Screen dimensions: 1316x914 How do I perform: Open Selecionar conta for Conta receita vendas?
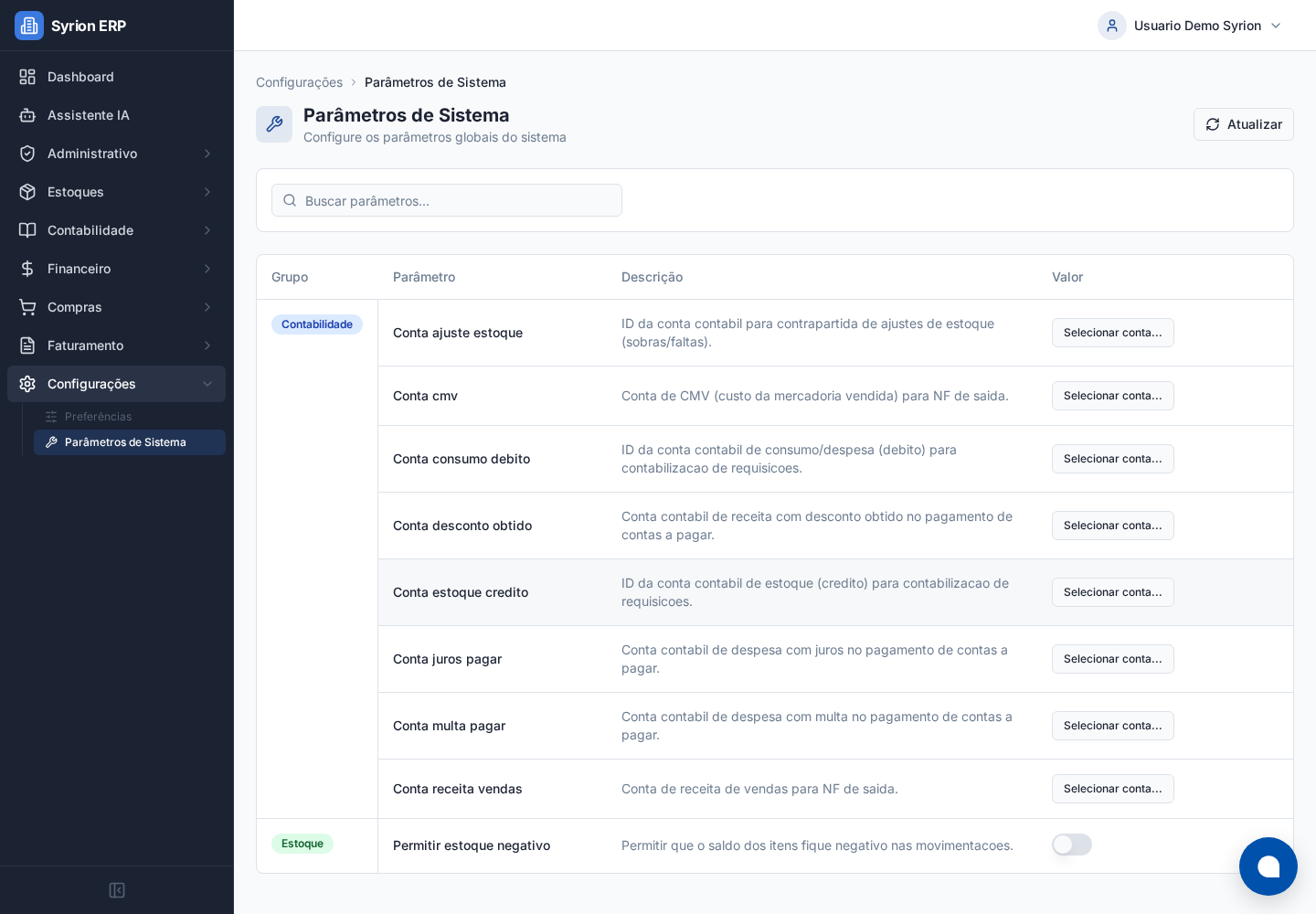1112,789
